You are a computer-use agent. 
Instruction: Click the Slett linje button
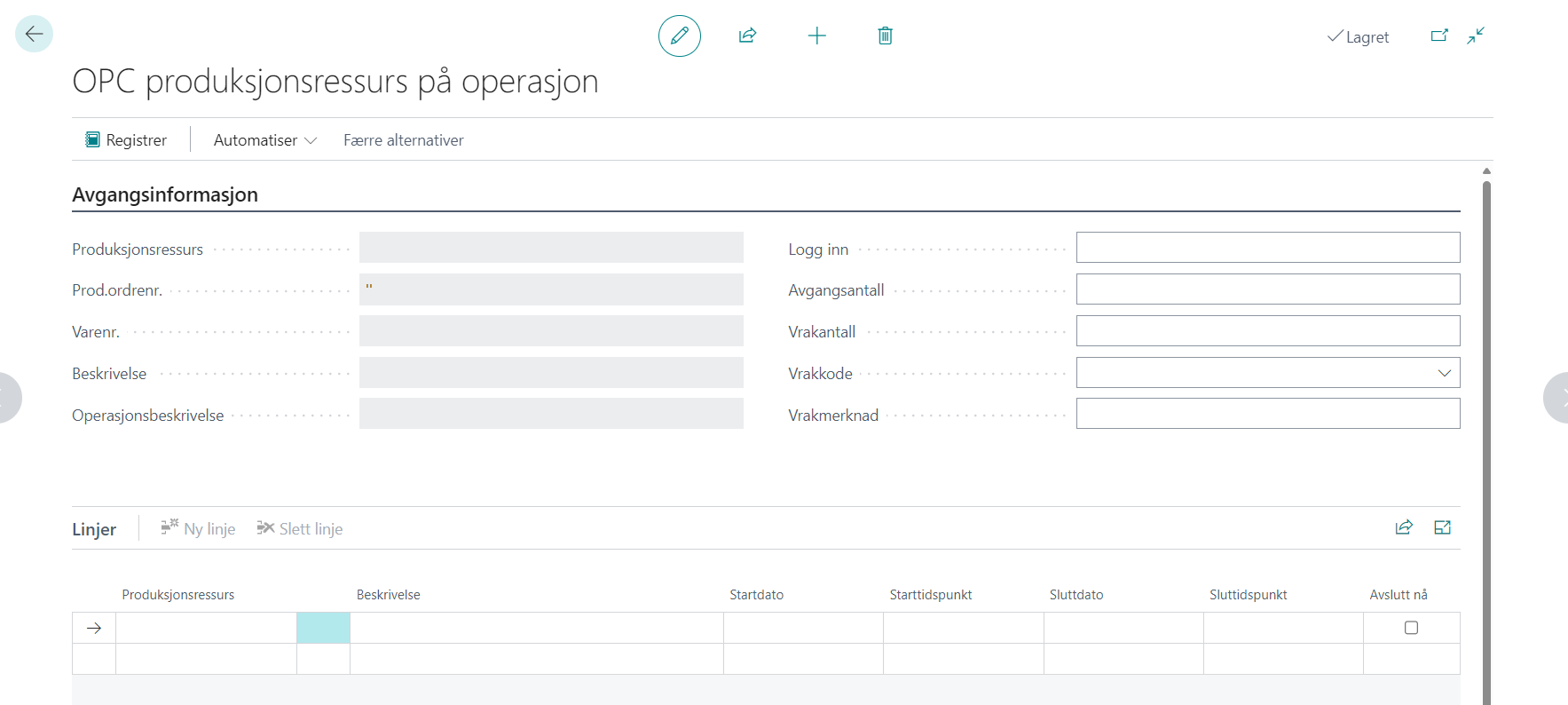coord(300,528)
